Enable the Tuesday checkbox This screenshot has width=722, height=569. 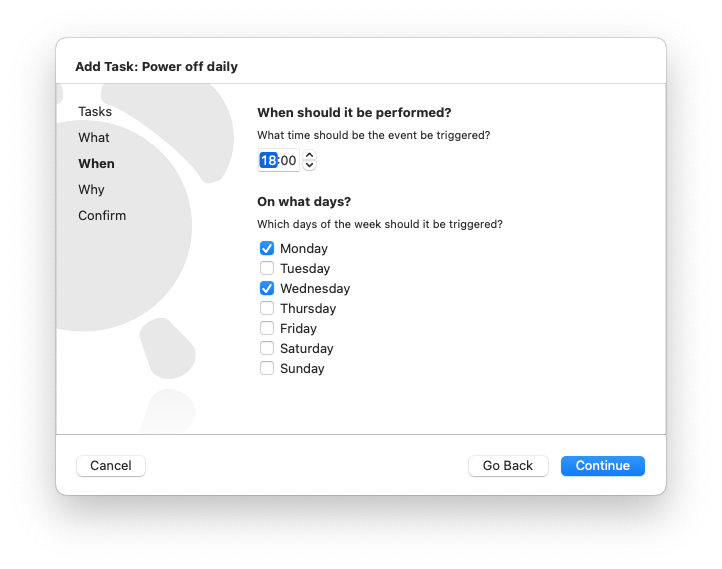click(267, 268)
